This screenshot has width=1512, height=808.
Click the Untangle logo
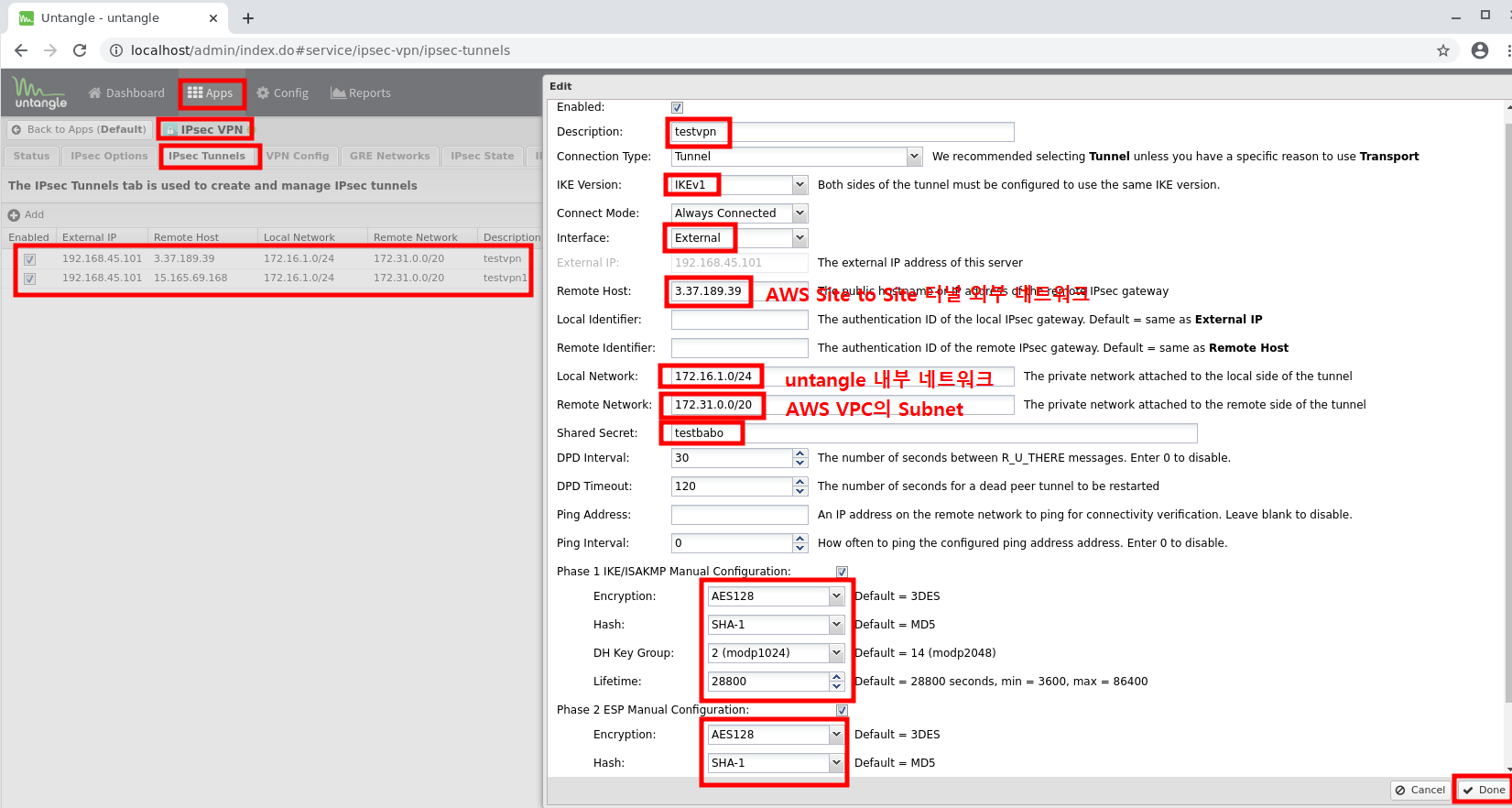pos(40,93)
